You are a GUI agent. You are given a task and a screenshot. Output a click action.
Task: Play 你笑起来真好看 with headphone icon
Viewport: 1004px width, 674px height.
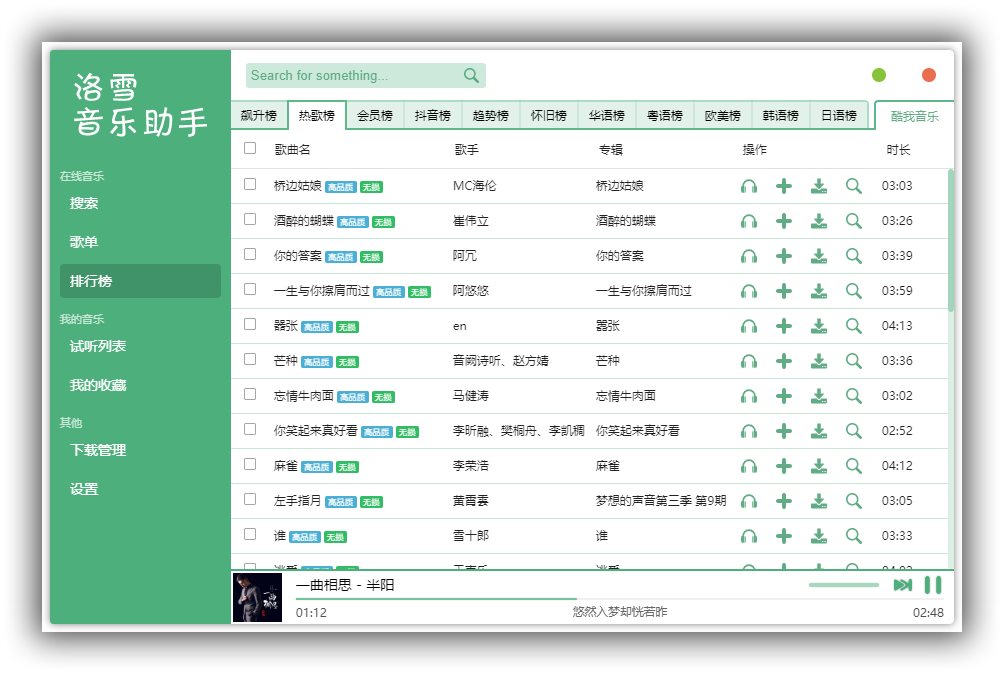tap(749, 431)
